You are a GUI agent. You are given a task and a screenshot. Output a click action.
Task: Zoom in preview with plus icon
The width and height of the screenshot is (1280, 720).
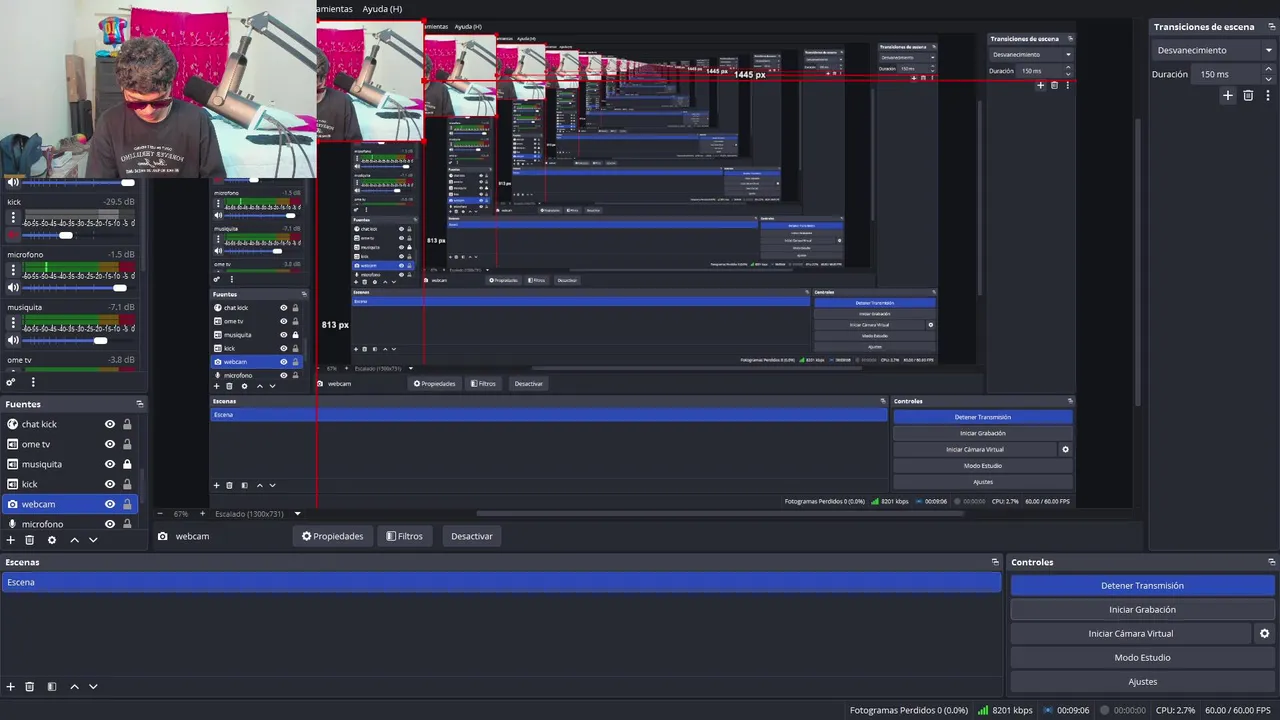202,514
